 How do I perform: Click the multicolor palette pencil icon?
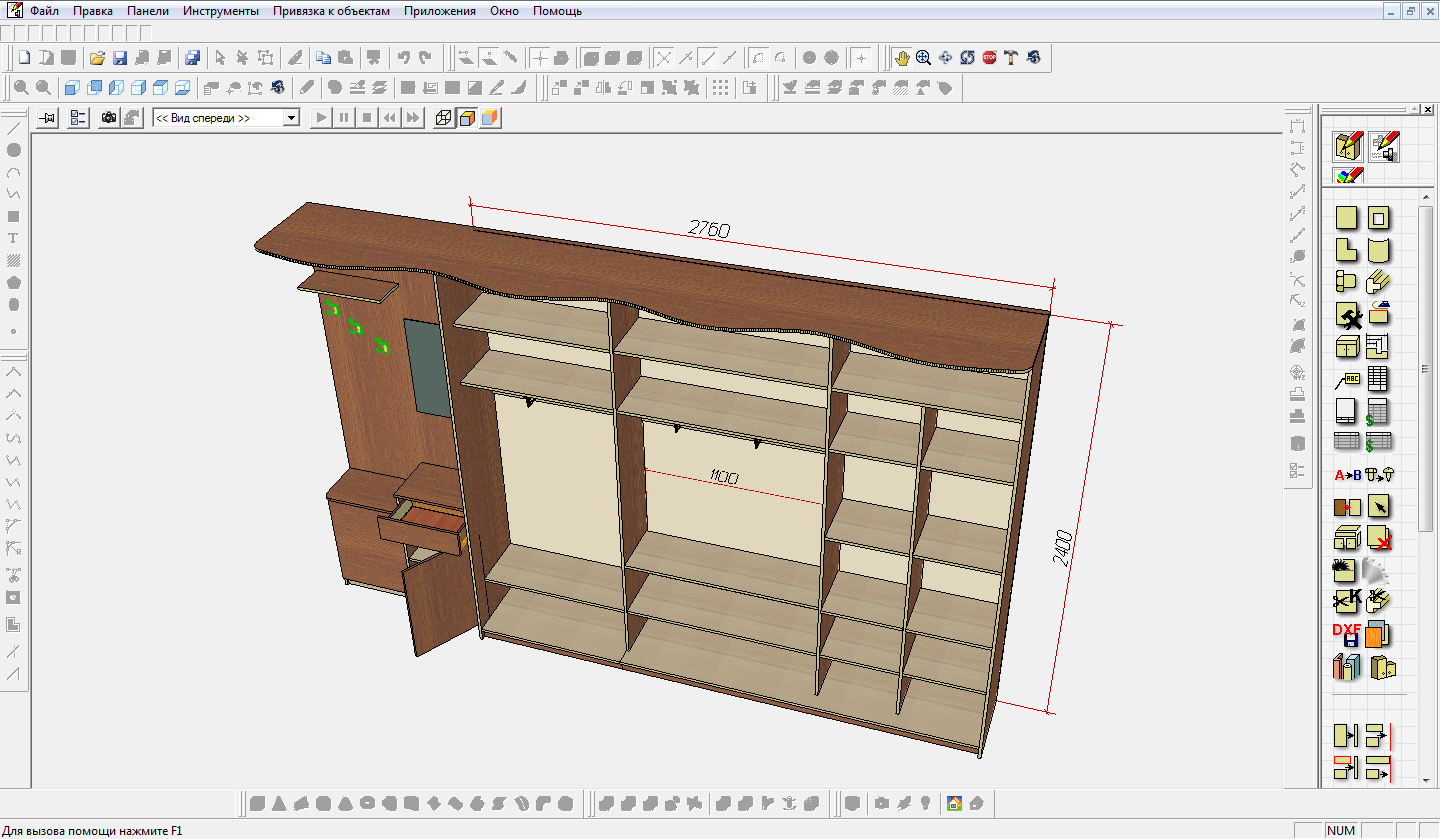(1348, 175)
